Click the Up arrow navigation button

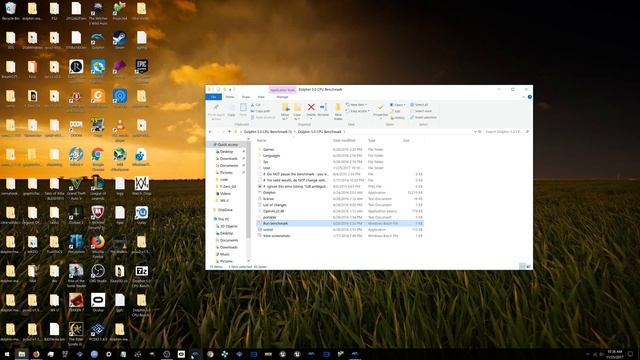(x=229, y=132)
